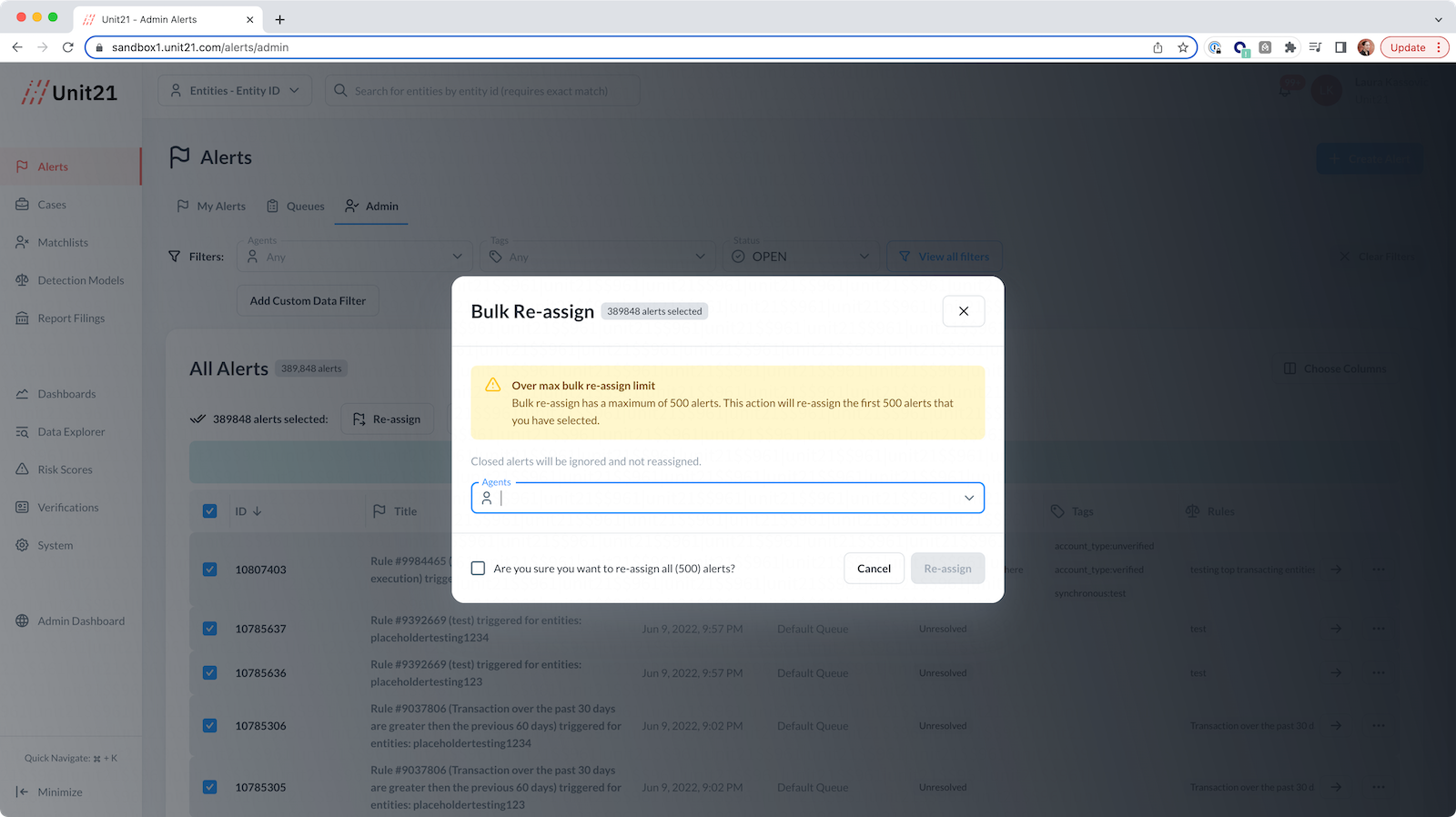Click the notifications bell icon in header
This screenshot has width=1456, height=817.
[x=1287, y=90]
